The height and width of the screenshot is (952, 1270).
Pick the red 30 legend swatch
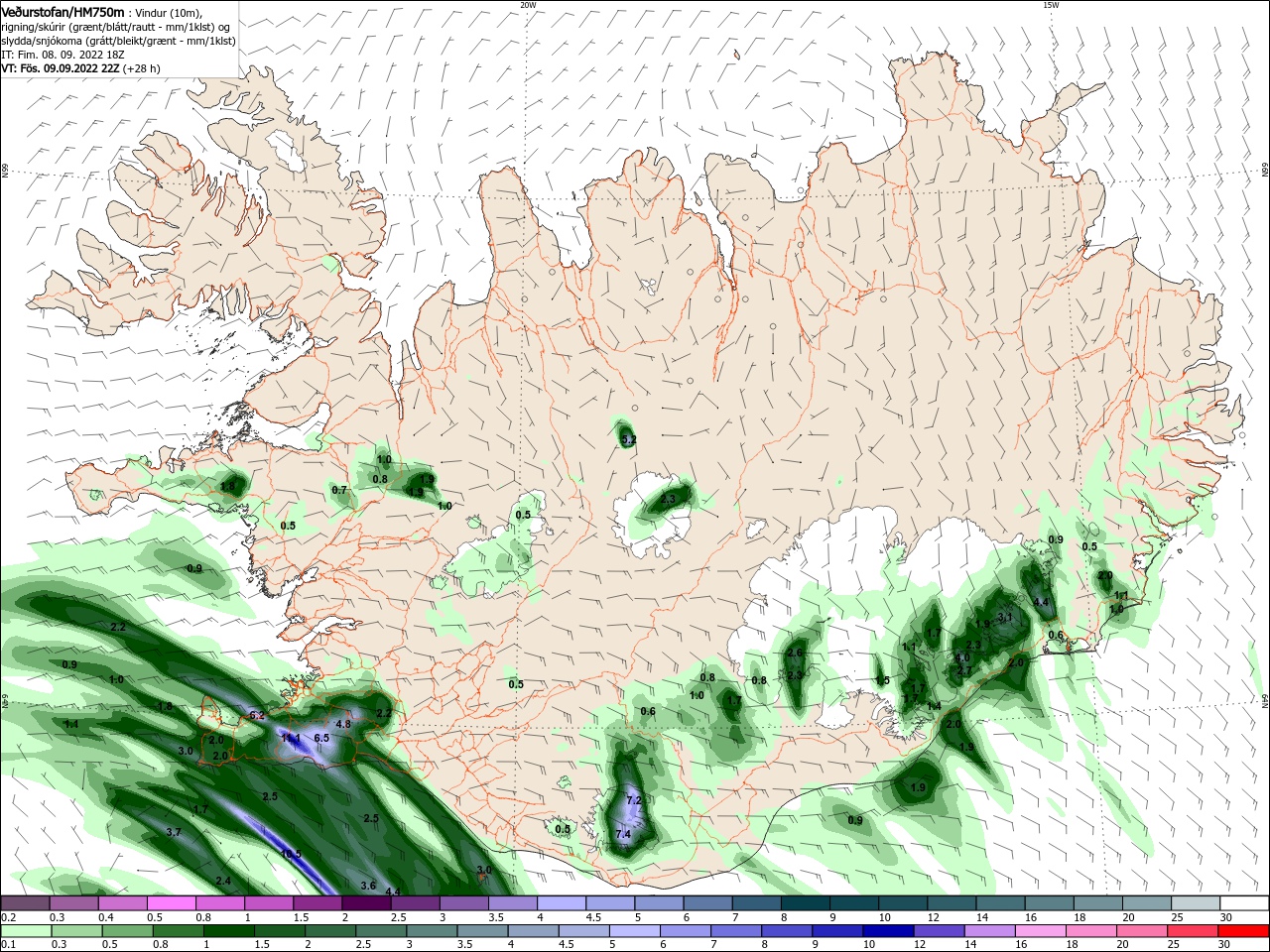pos(1244,931)
